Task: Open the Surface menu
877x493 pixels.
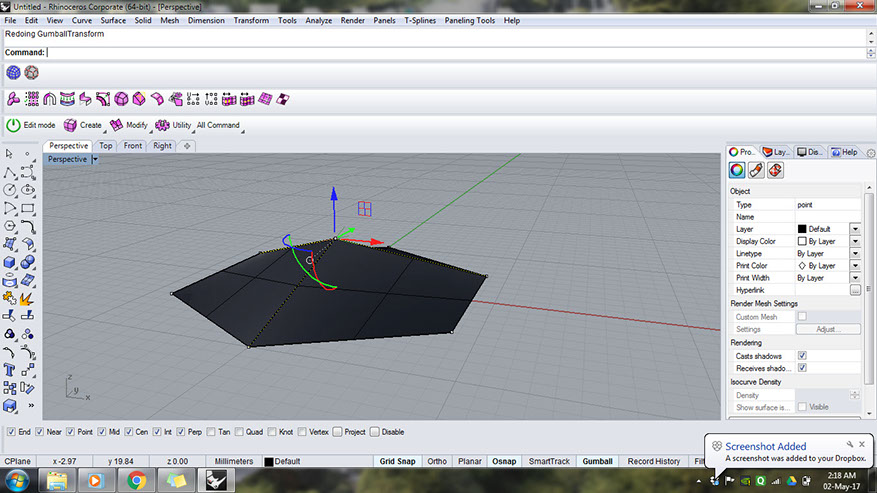Action: (112, 20)
